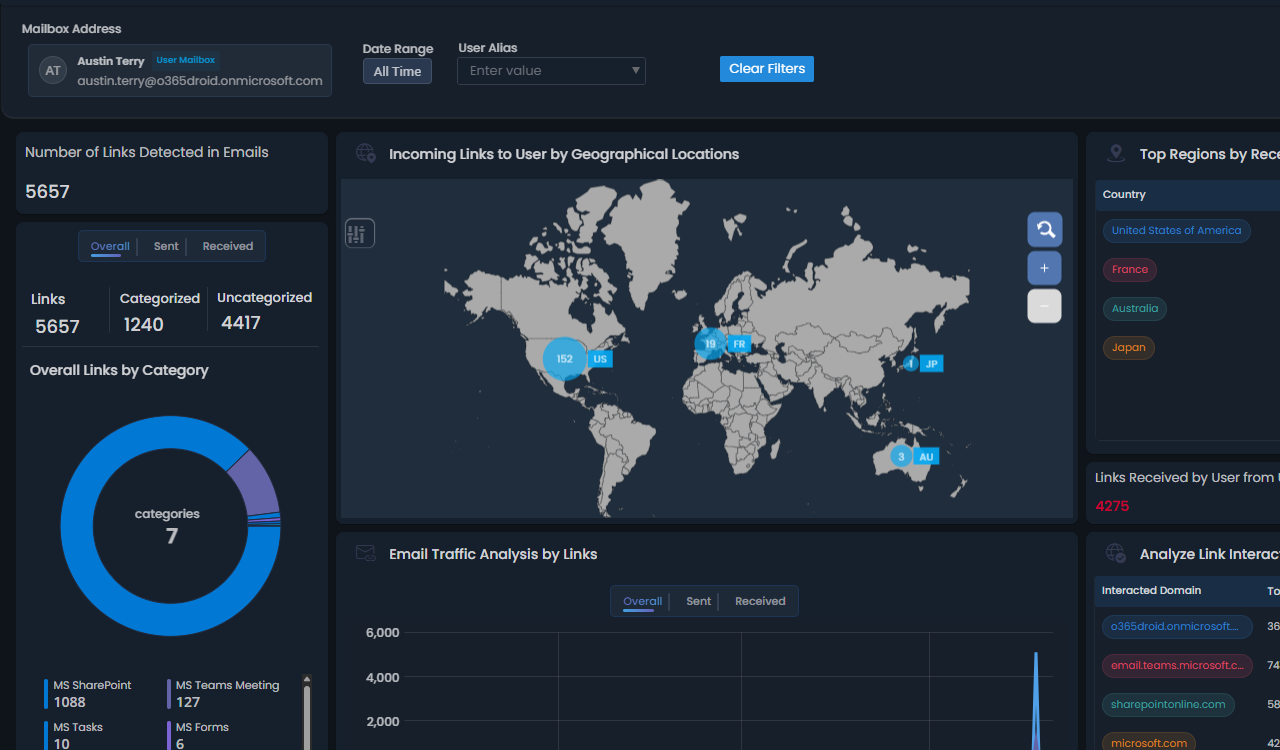Switch to the Sent tab in links summary
The image size is (1280, 750).
pos(166,245)
